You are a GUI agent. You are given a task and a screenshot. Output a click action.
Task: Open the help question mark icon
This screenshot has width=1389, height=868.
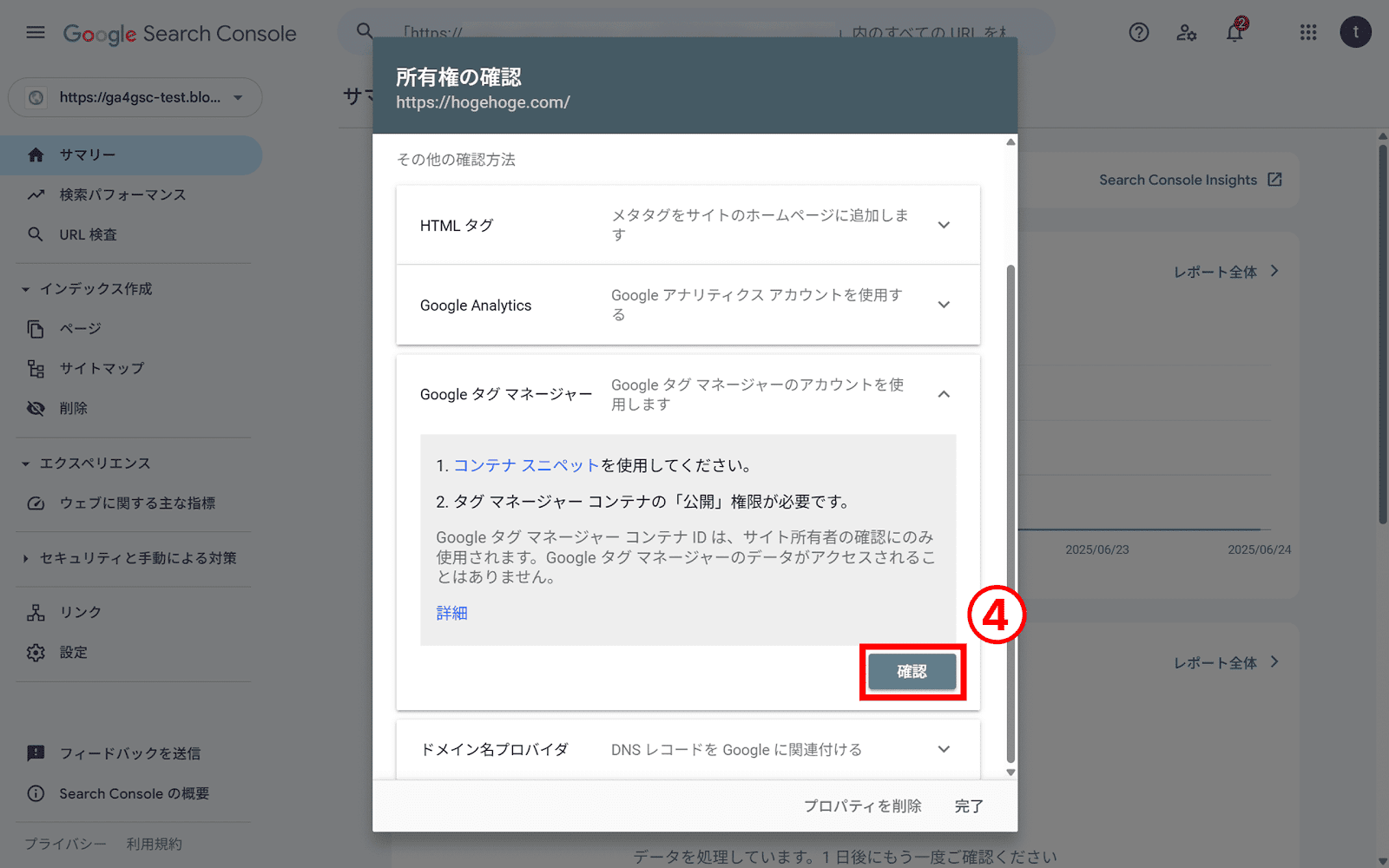click(x=1138, y=32)
